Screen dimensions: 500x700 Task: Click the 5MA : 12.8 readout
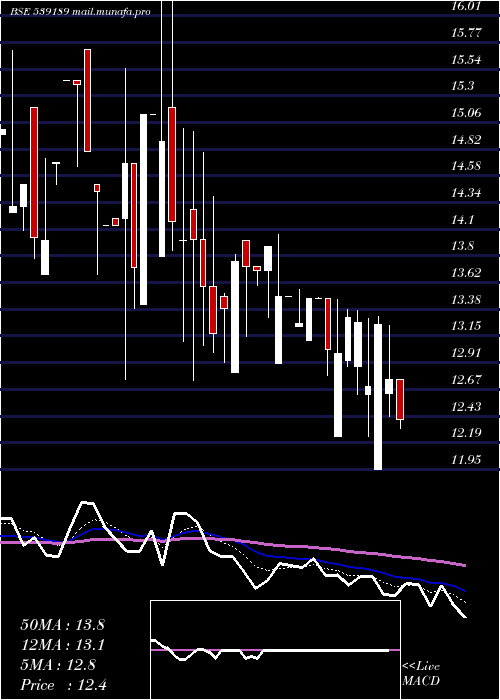tap(58, 665)
